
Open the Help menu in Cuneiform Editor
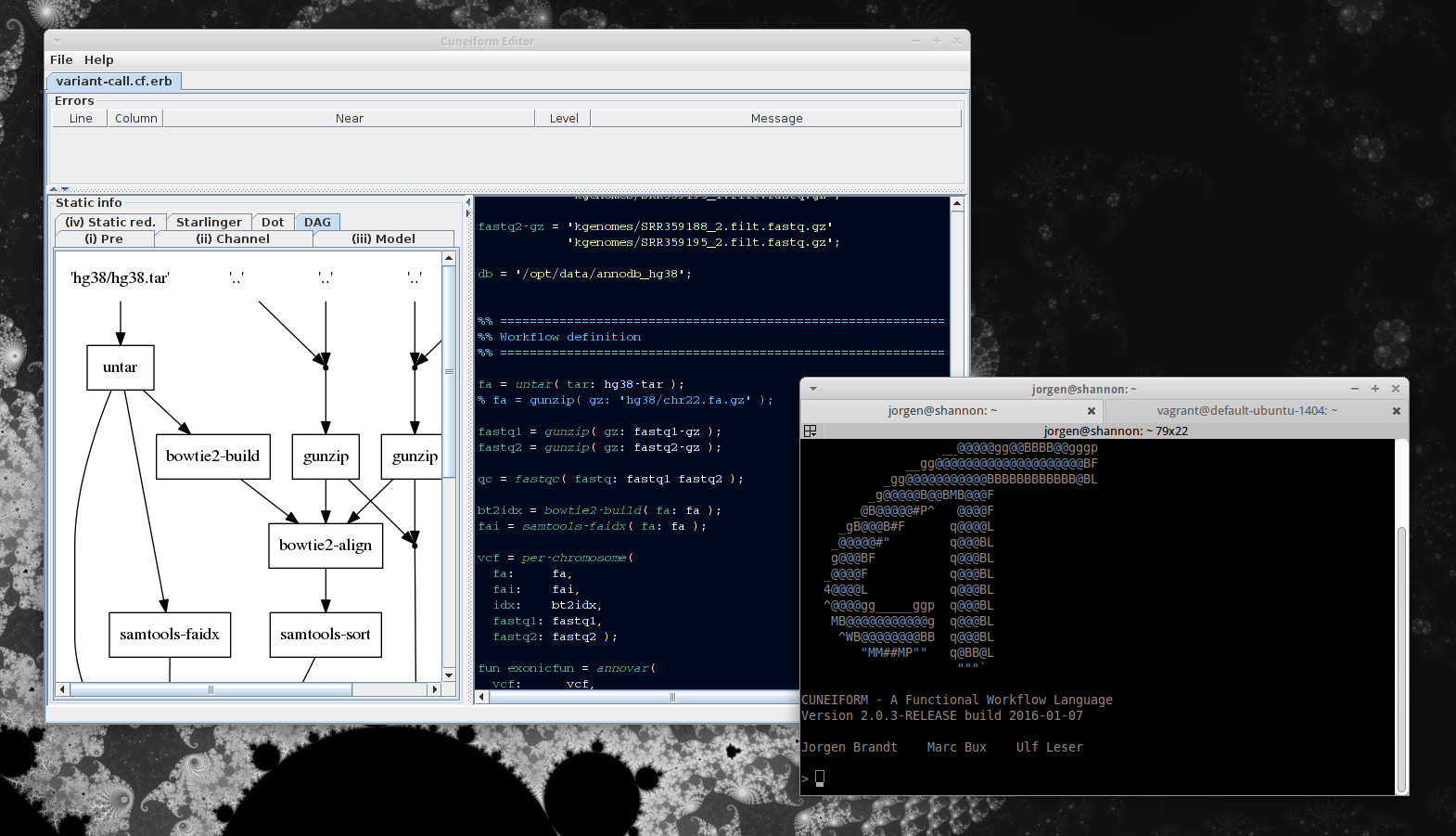(98, 59)
